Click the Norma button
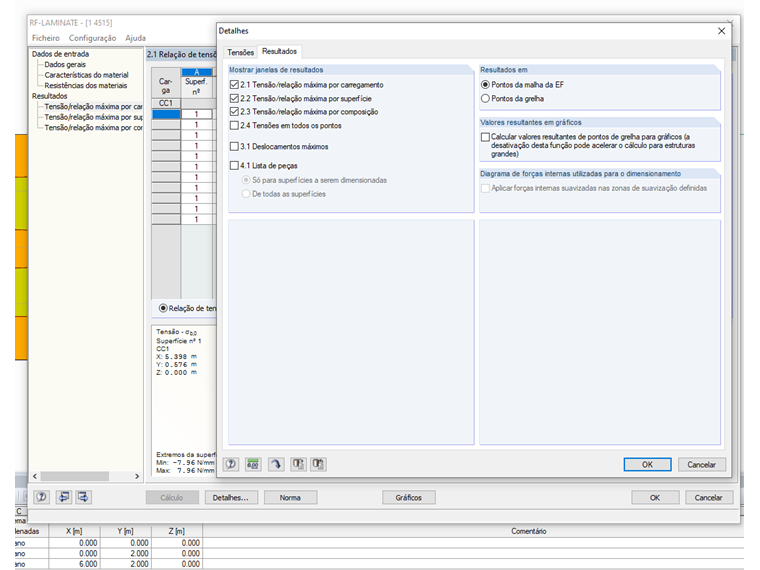760x570 pixels. [290, 497]
